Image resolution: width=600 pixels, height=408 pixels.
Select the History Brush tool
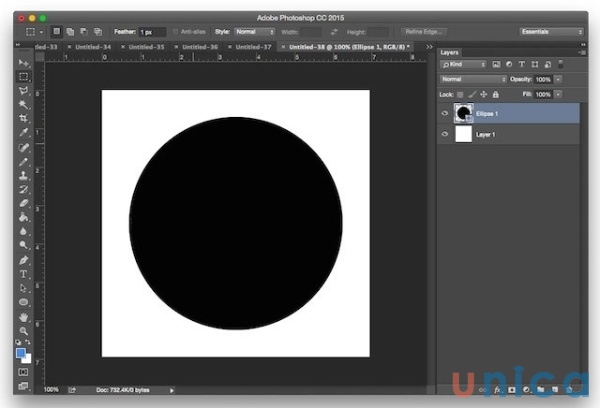[23, 189]
